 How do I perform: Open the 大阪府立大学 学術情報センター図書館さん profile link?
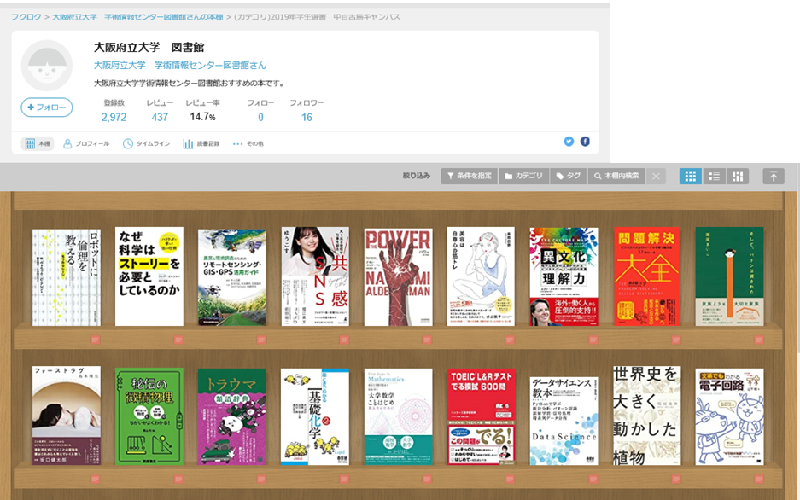click(180, 65)
